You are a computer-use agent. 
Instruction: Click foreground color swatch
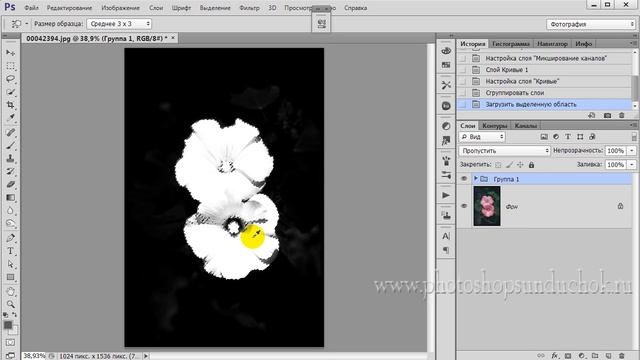click(8, 325)
